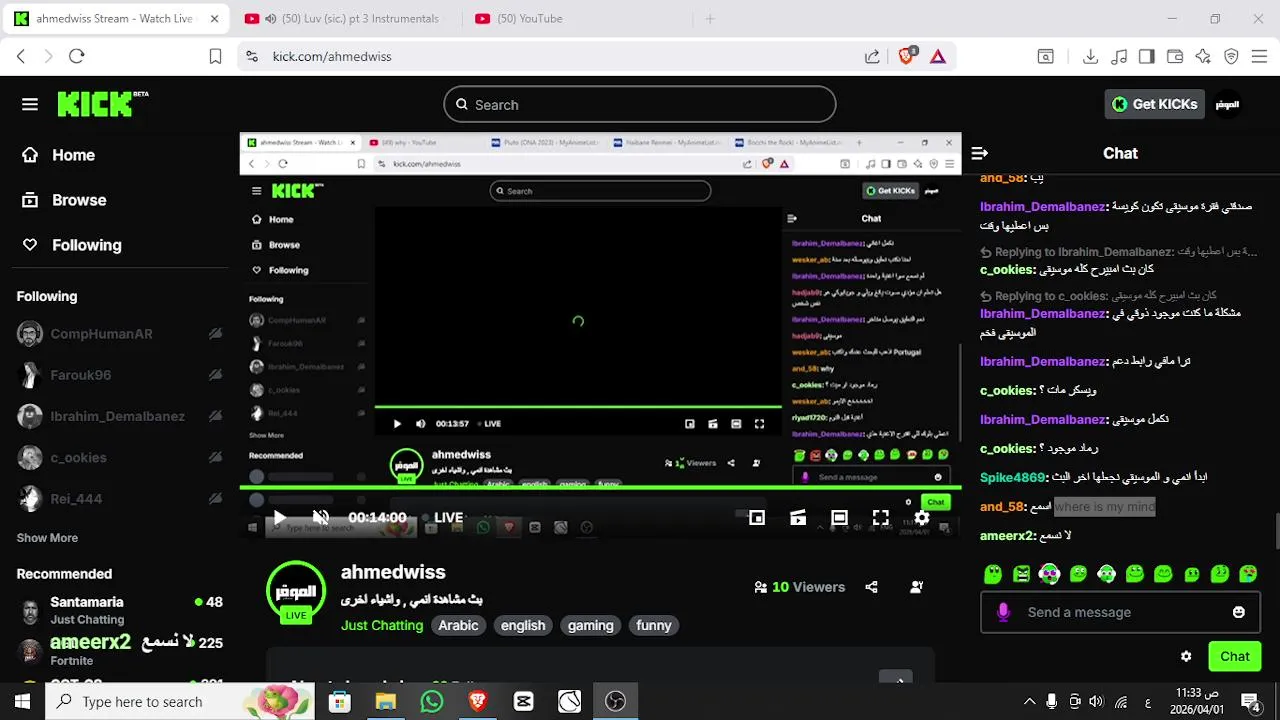Select the funny stream tag
The width and height of the screenshot is (1280, 720).
654,625
